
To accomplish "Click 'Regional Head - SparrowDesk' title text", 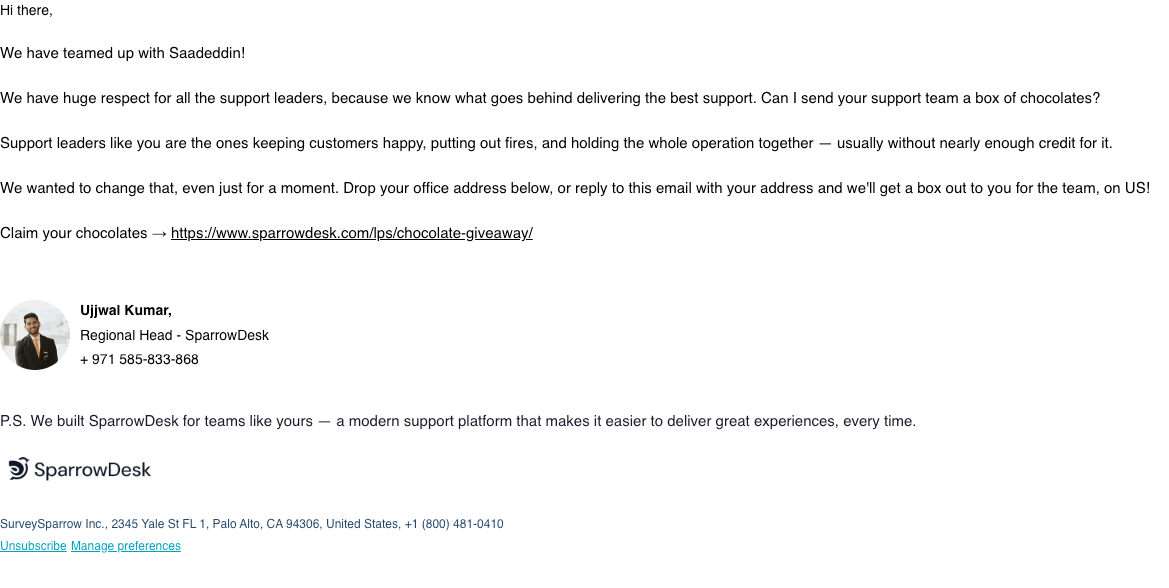I will (x=174, y=335).
